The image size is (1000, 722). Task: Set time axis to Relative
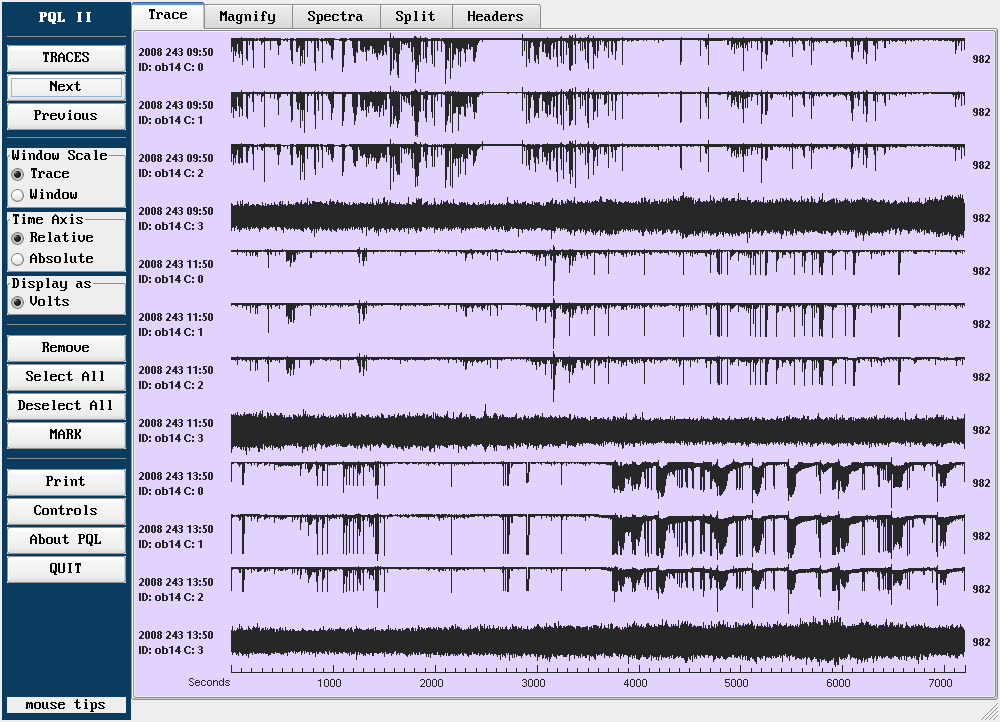click(18, 238)
